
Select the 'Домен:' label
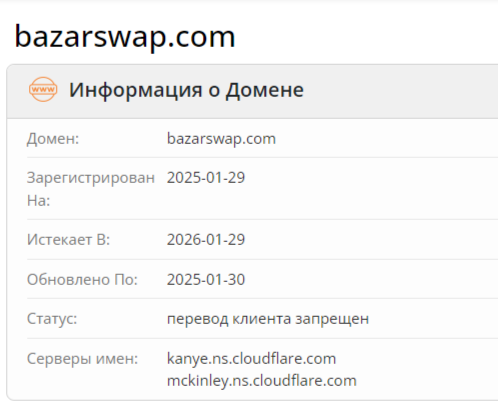53,139
